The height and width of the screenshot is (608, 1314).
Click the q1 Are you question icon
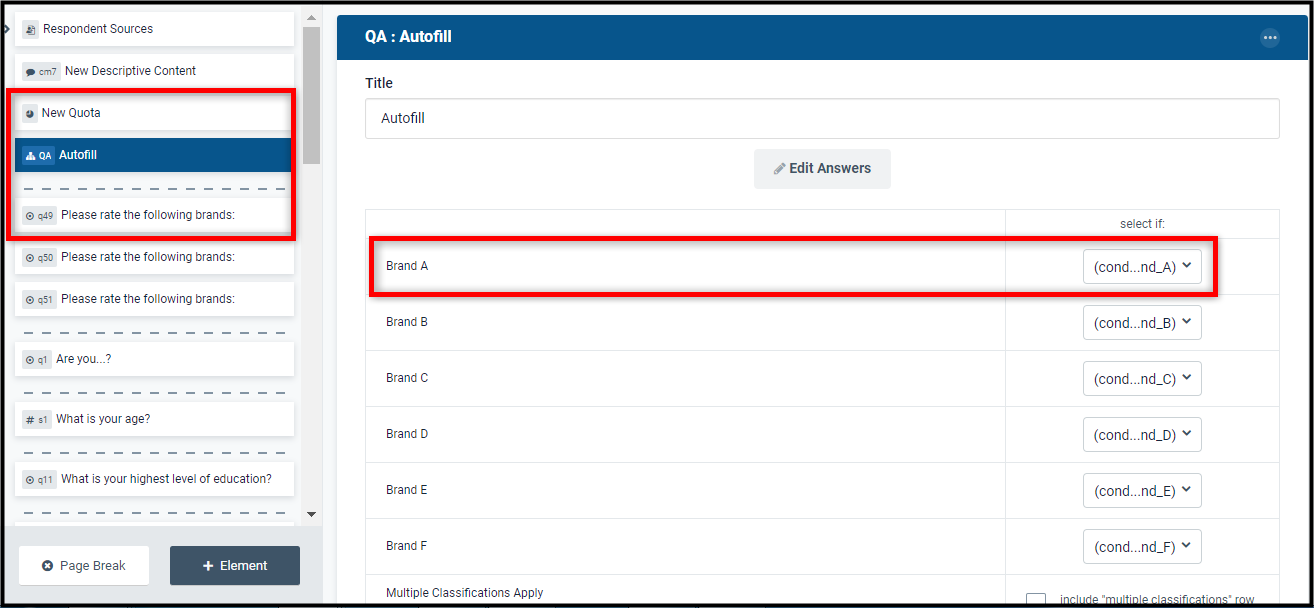[30, 360]
